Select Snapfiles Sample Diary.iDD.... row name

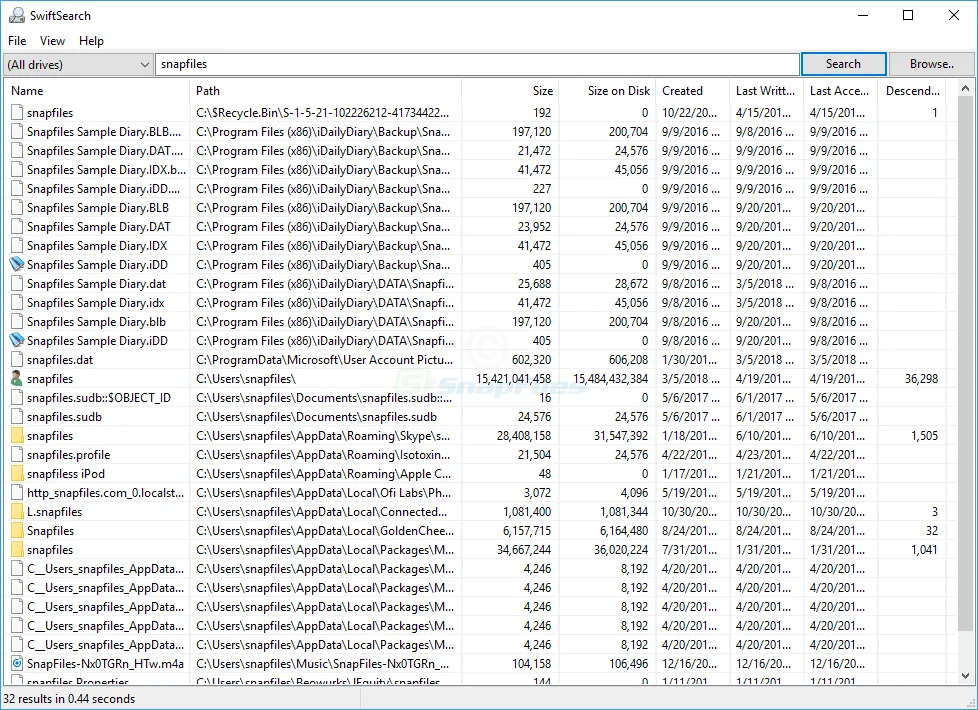104,189
